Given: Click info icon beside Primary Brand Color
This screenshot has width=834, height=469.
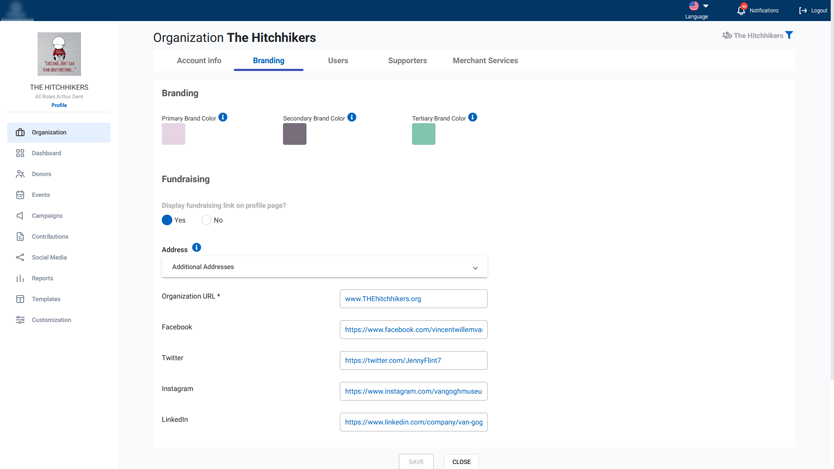Looking at the screenshot, I should click(223, 117).
